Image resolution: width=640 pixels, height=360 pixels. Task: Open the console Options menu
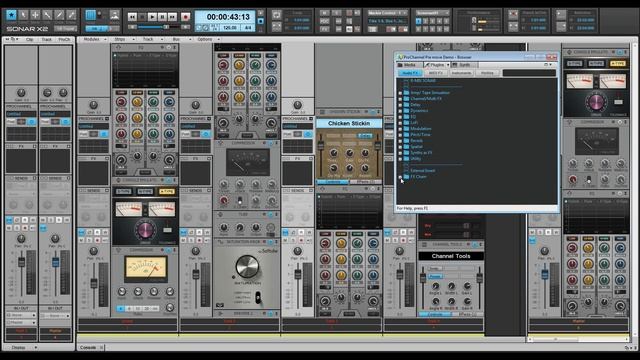(x=208, y=40)
